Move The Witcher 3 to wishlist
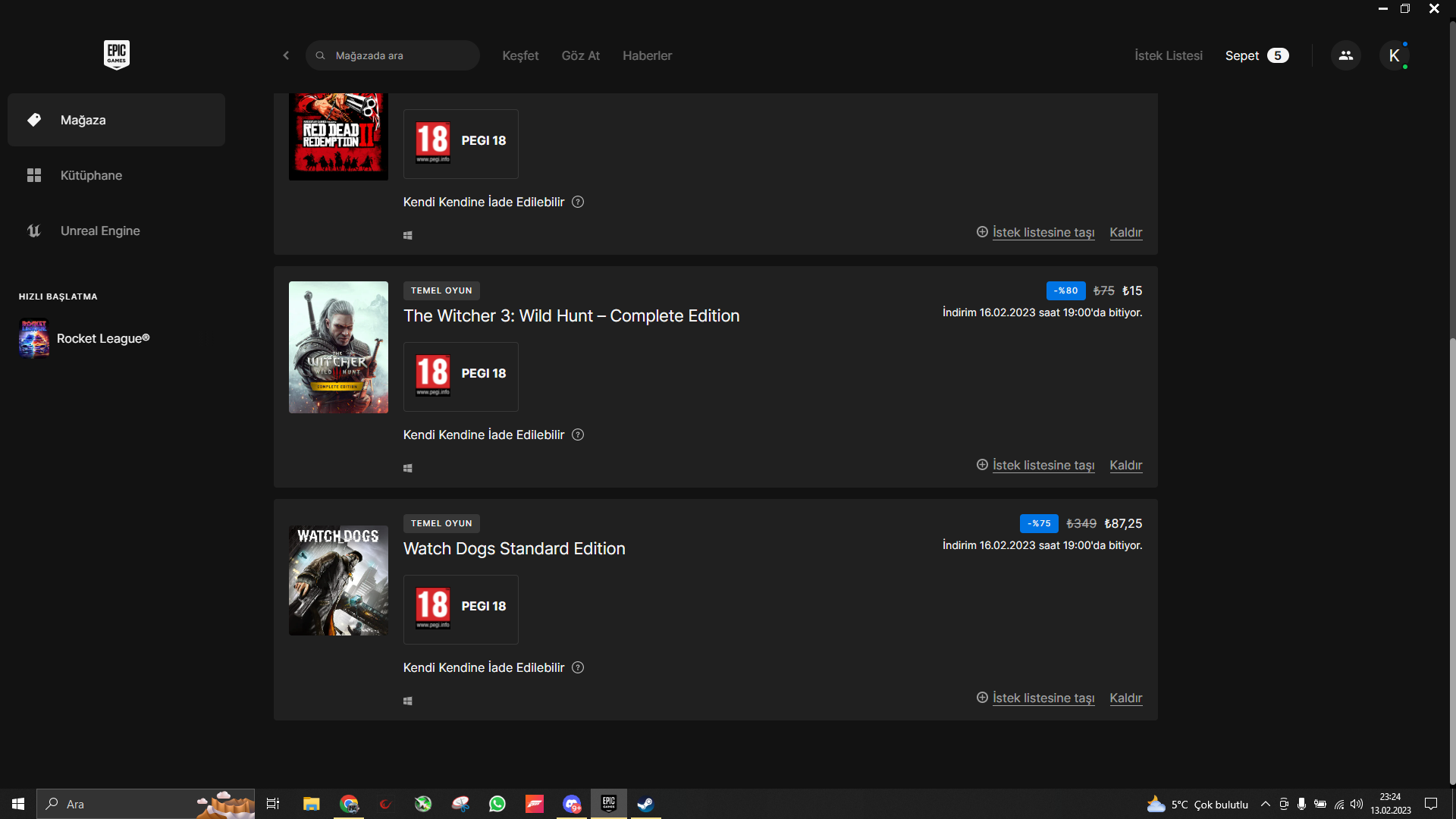The width and height of the screenshot is (1456, 819). [x=1035, y=465]
